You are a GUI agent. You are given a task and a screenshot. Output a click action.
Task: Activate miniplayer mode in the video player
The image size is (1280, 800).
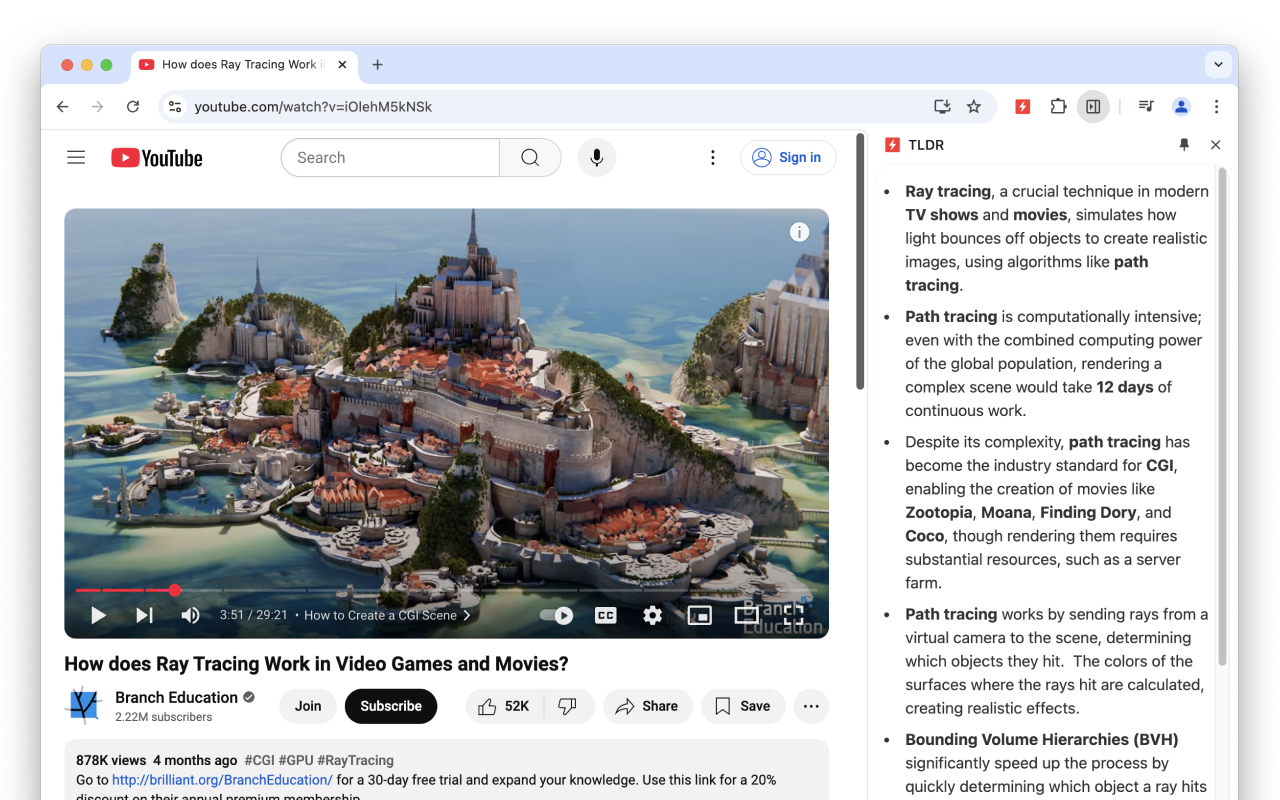[699, 615]
